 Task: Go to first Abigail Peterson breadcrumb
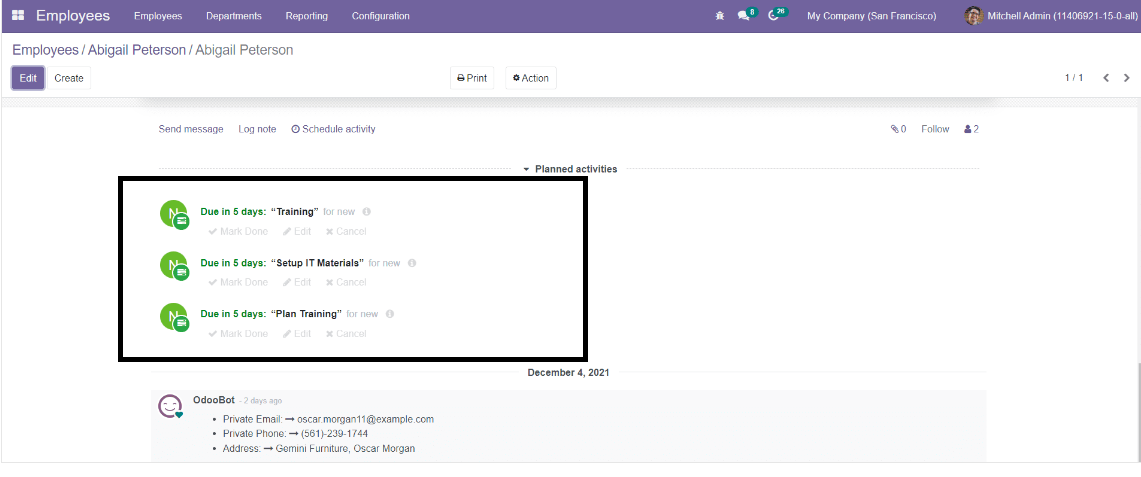137,50
